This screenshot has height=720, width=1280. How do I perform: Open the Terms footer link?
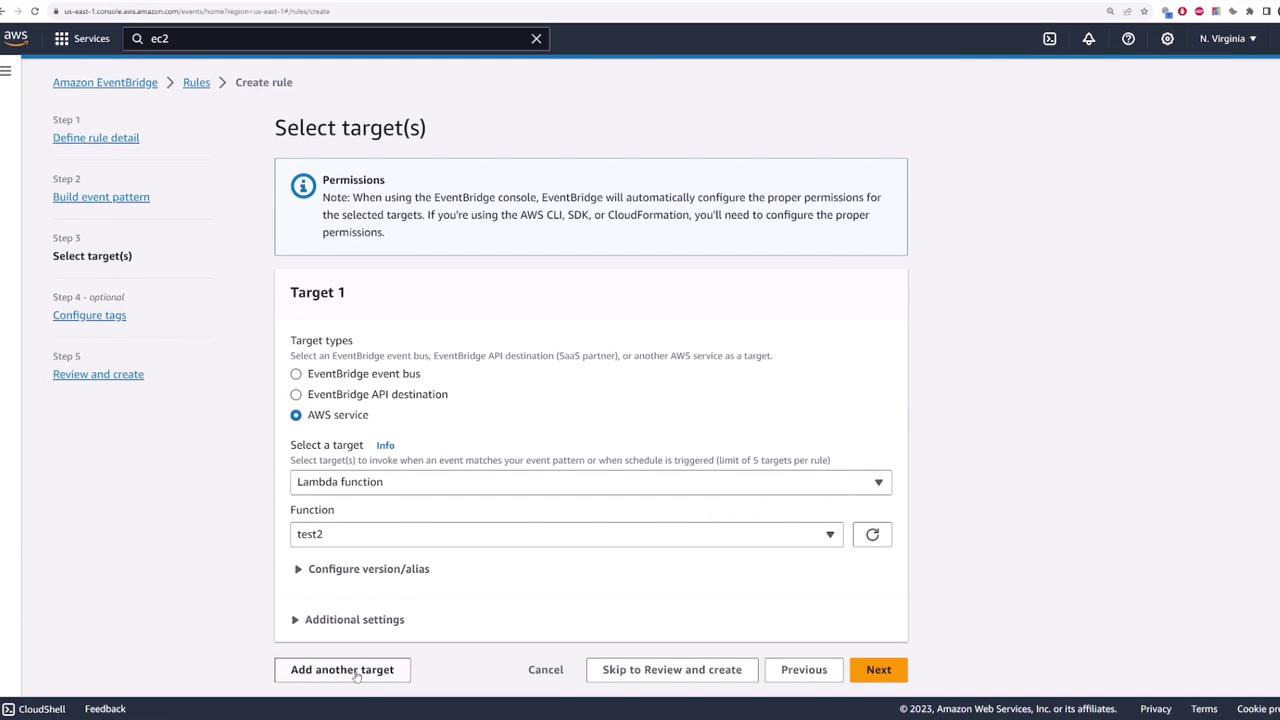(x=1204, y=709)
